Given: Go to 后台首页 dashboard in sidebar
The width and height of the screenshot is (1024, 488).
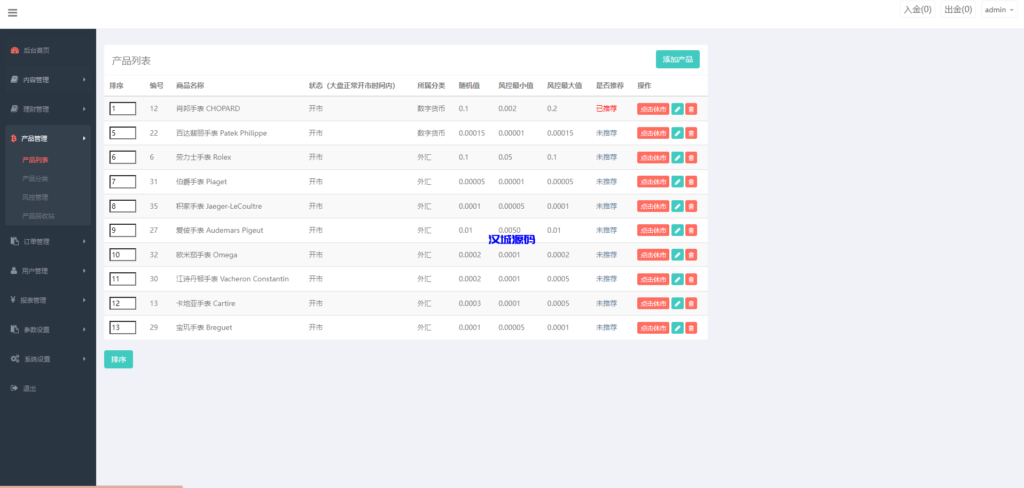Looking at the screenshot, I should [48, 50].
